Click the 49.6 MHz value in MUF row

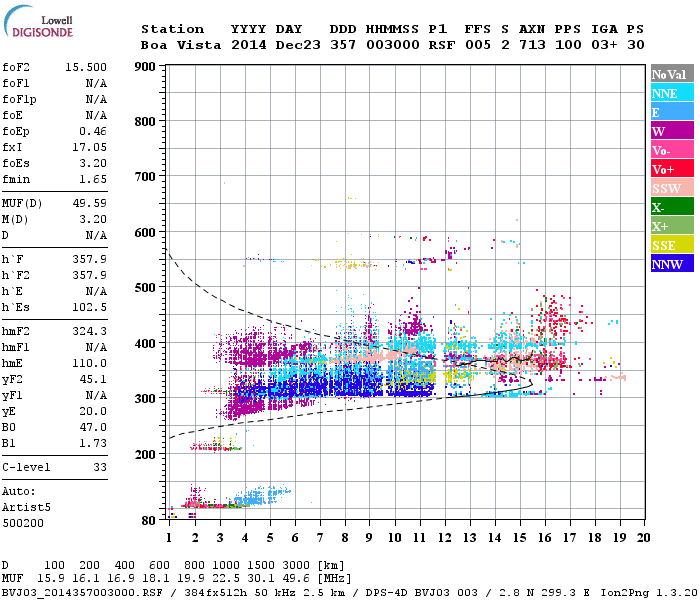pyautogui.click(x=296, y=579)
